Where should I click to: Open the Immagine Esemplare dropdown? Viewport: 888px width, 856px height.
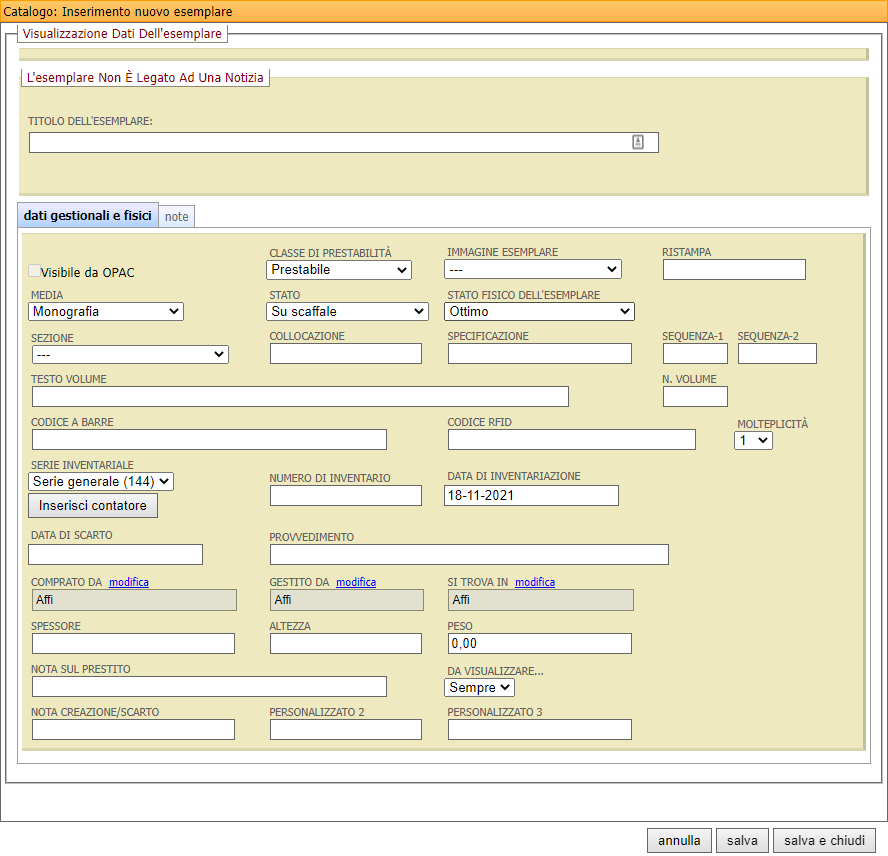532,269
